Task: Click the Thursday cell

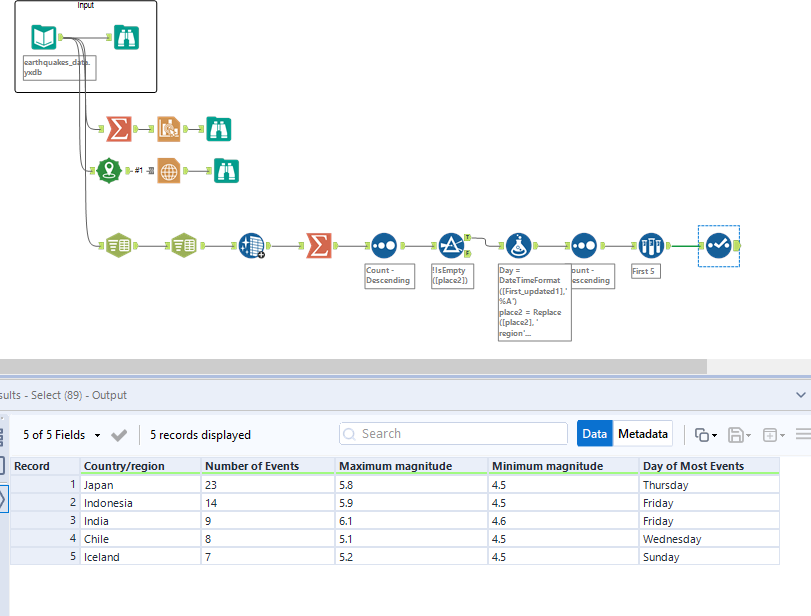Action: 709,485
